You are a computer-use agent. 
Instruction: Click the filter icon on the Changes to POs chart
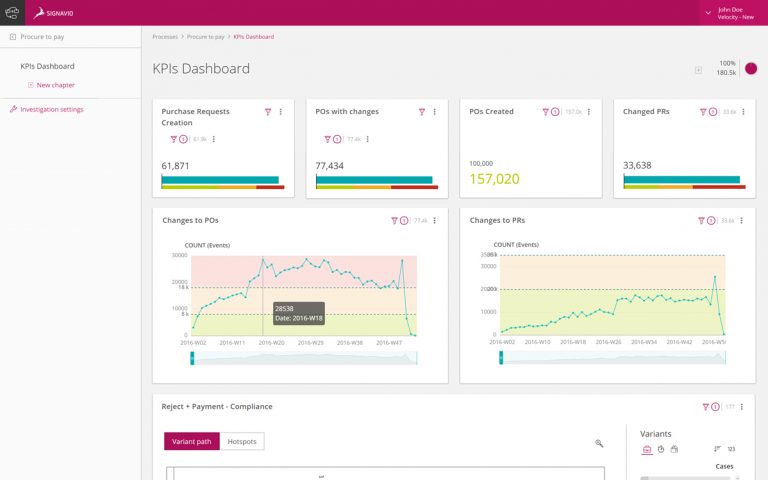pos(394,221)
